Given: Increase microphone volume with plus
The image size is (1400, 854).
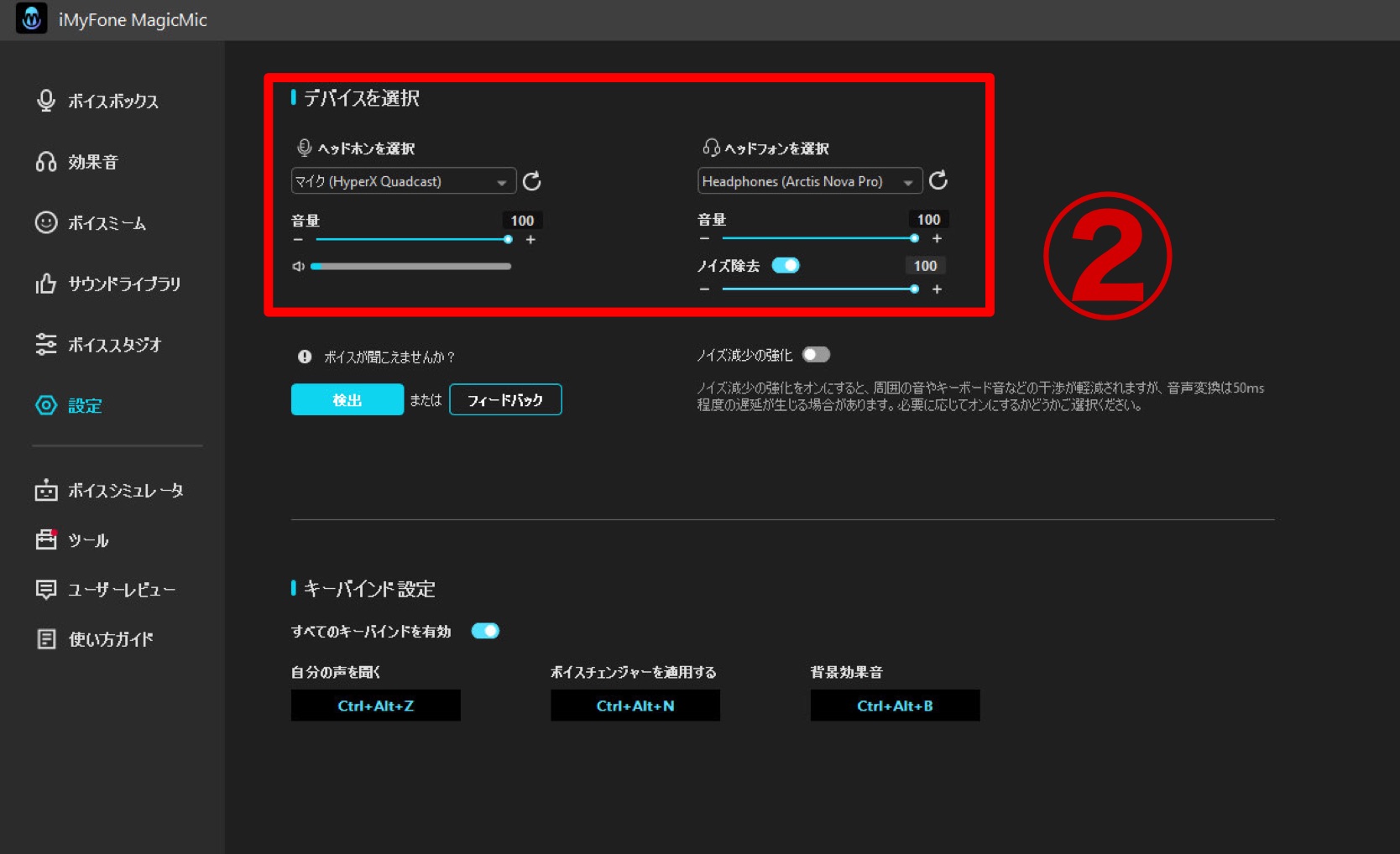Looking at the screenshot, I should pyautogui.click(x=530, y=240).
